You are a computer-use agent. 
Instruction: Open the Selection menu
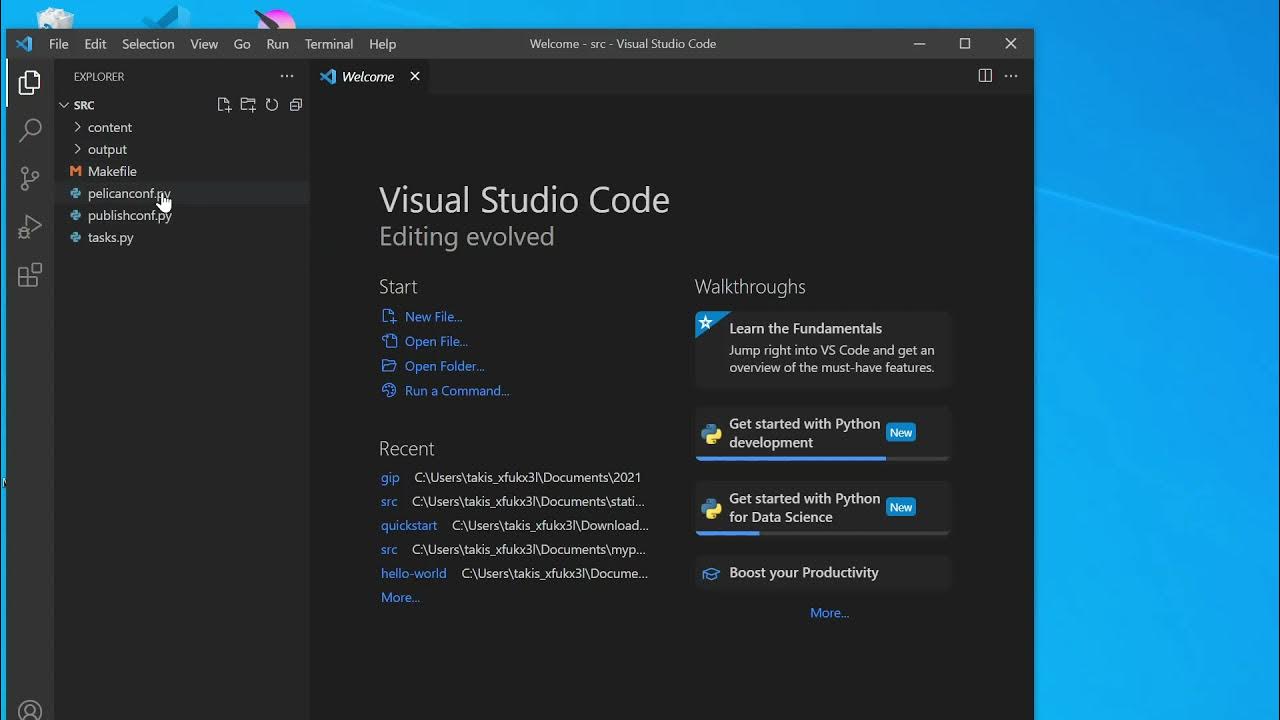coord(148,44)
